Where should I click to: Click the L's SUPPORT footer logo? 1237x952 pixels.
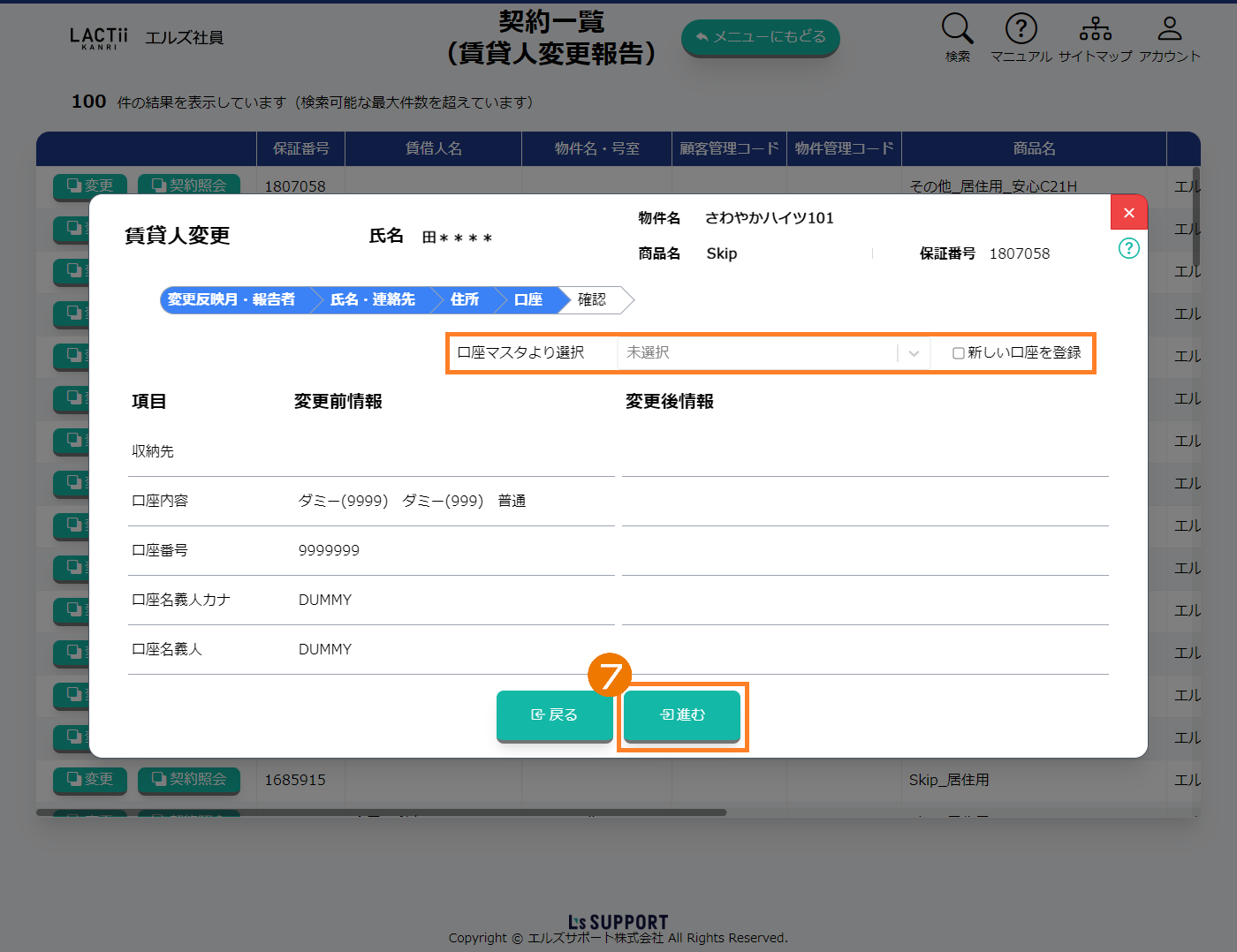point(618,922)
